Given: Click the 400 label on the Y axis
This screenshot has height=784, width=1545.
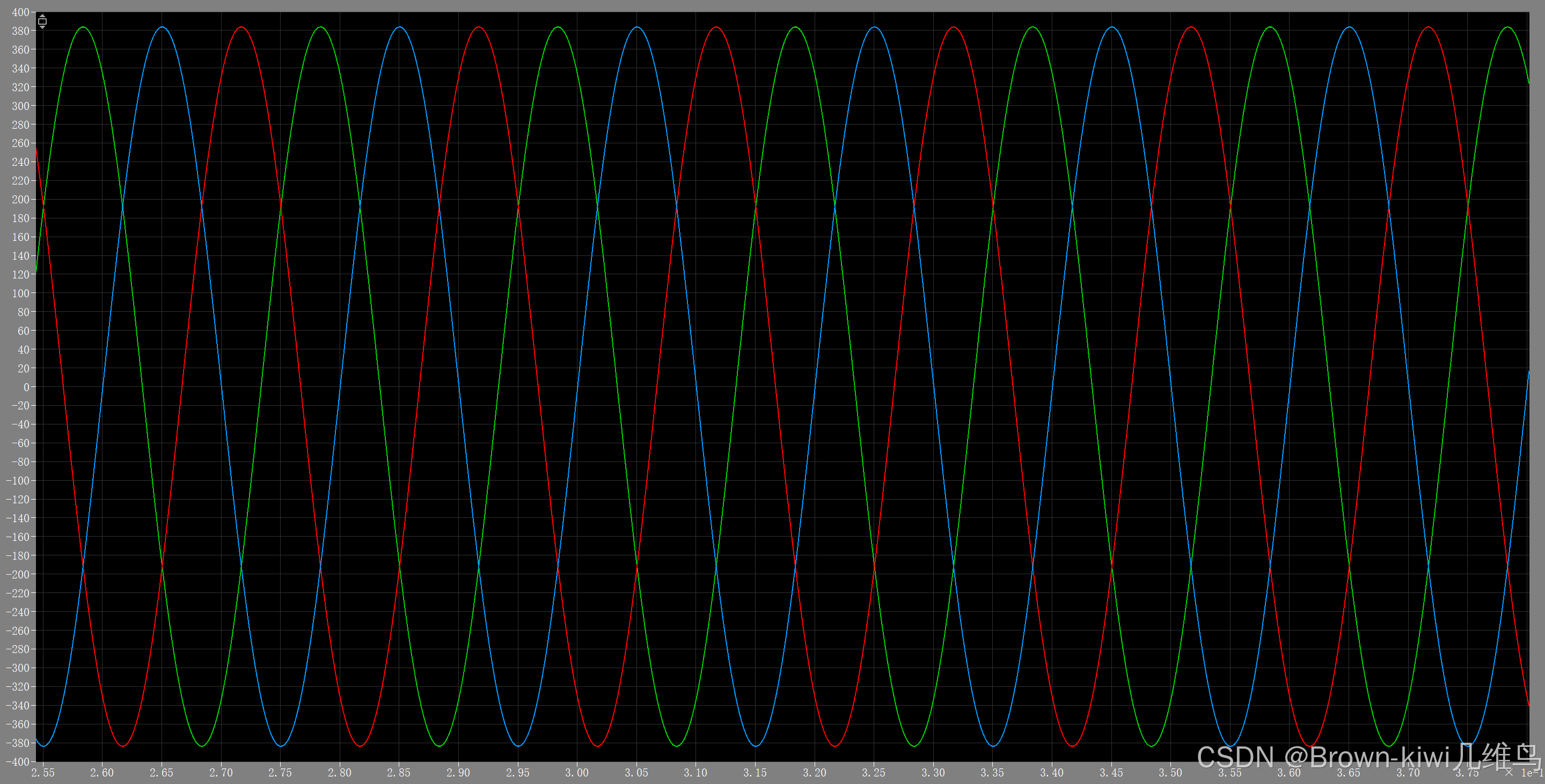Looking at the screenshot, I should coord(20,12).
